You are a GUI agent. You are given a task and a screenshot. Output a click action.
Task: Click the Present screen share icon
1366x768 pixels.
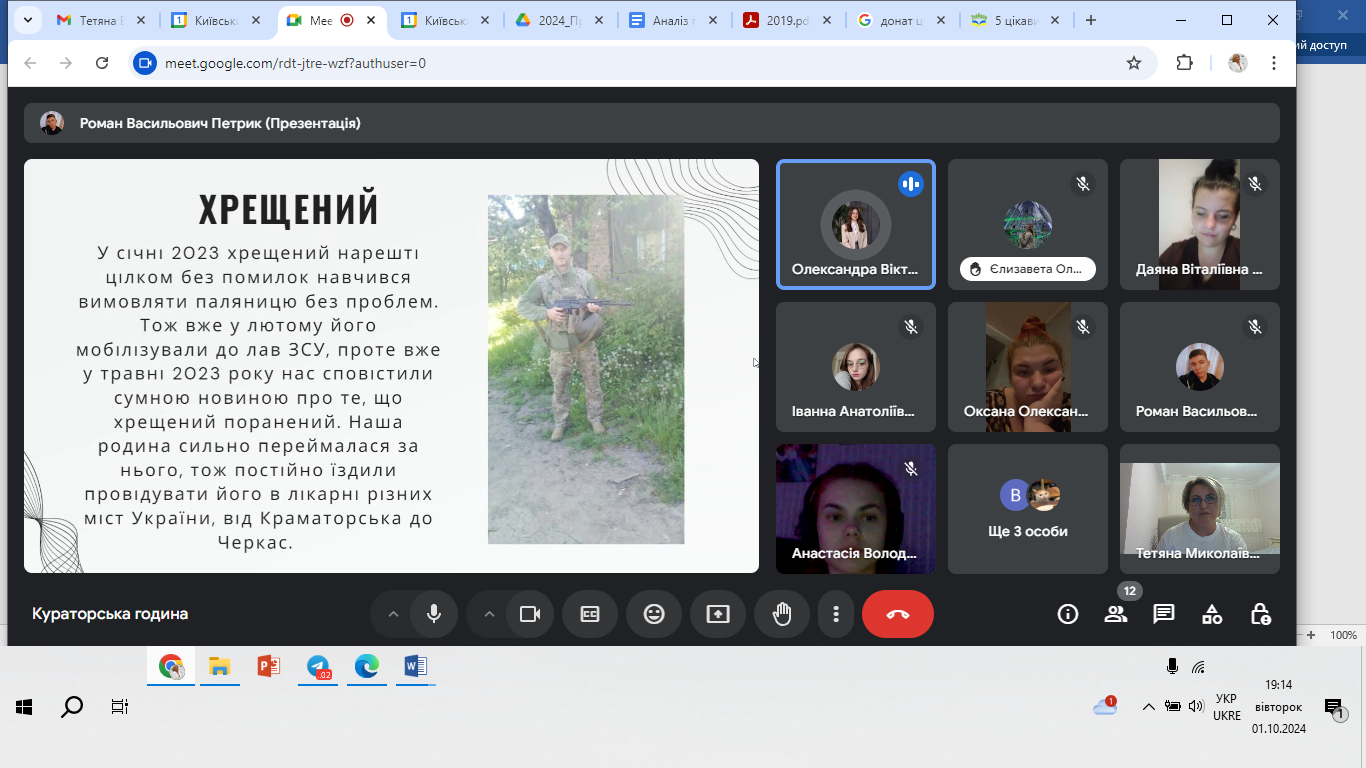pos(718,614)
